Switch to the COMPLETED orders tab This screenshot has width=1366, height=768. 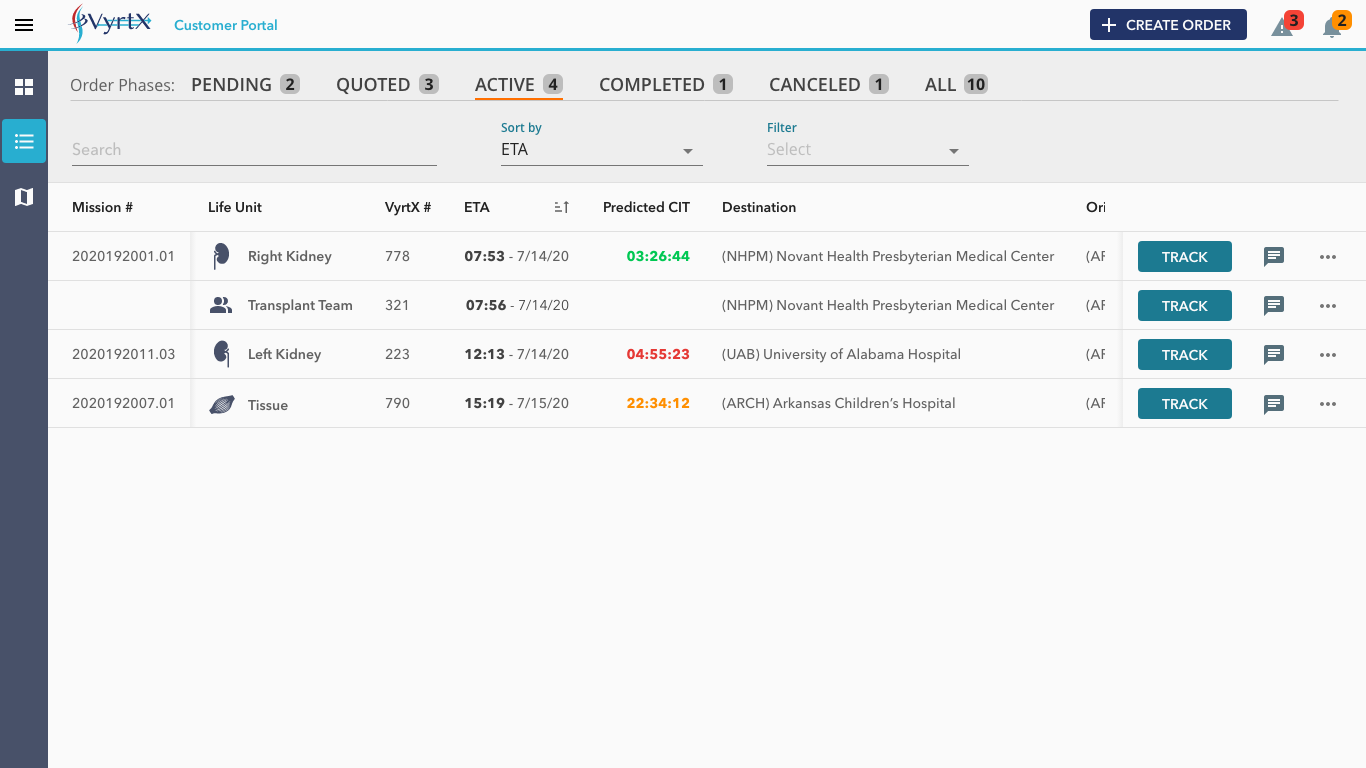tap(665, 85)
